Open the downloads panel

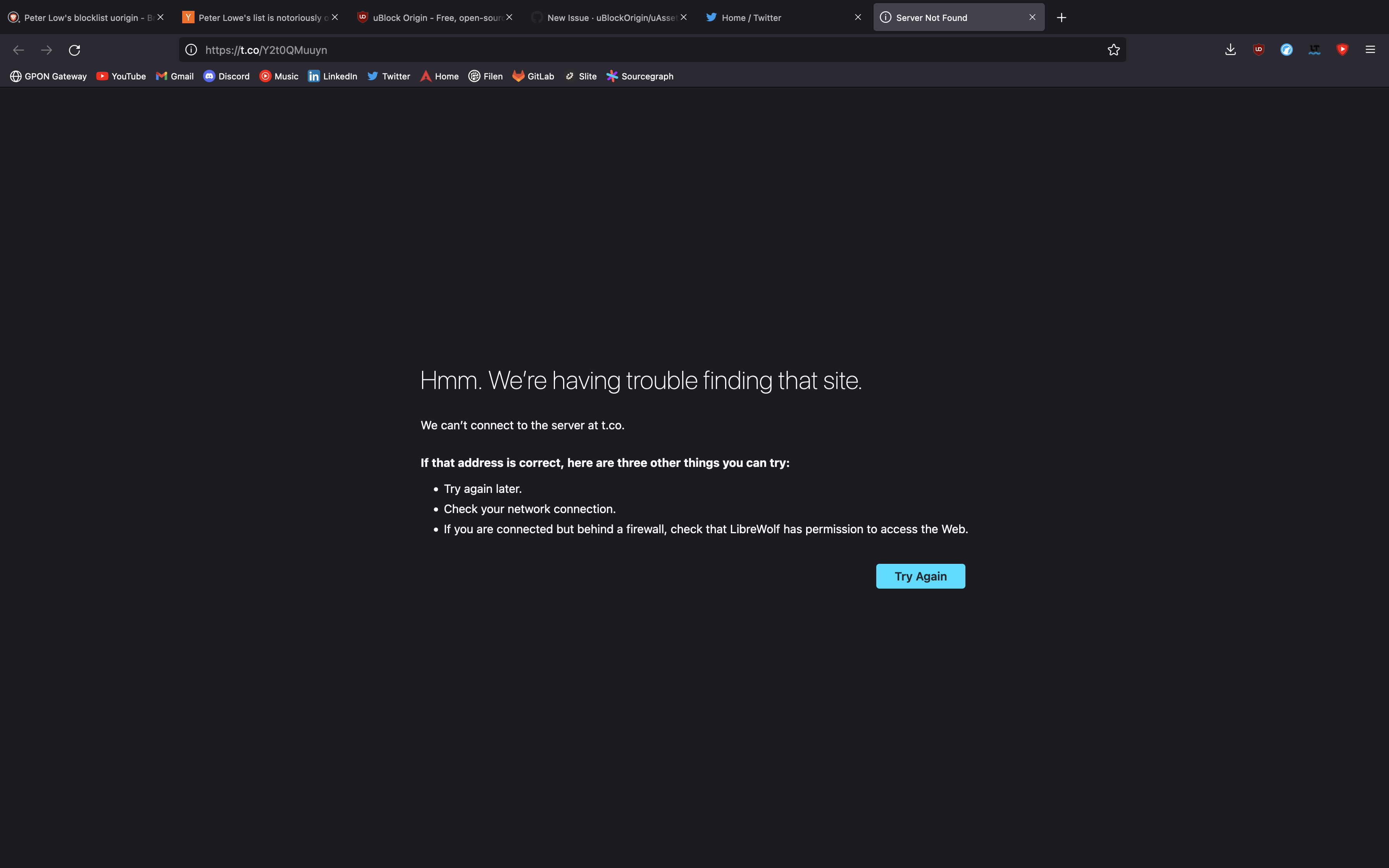coord(1230,50)
